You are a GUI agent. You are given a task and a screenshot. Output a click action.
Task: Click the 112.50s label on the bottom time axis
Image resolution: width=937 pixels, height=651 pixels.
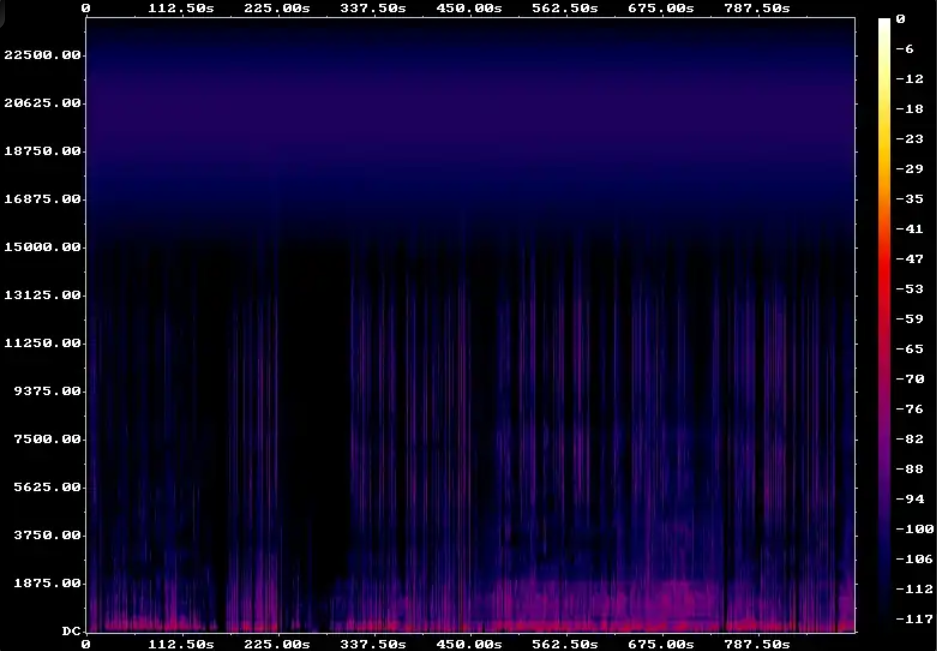[181, 644]
